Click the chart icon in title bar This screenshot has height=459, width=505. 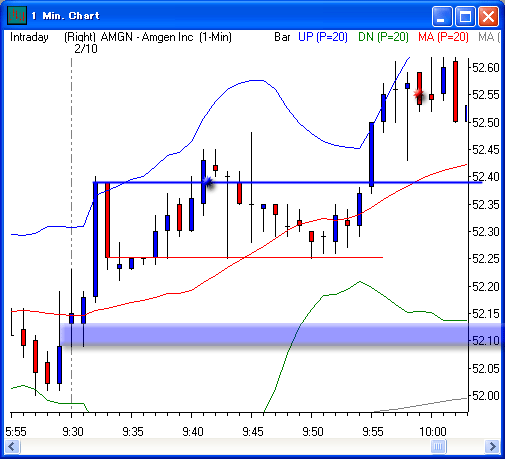(x=17, y=15)
